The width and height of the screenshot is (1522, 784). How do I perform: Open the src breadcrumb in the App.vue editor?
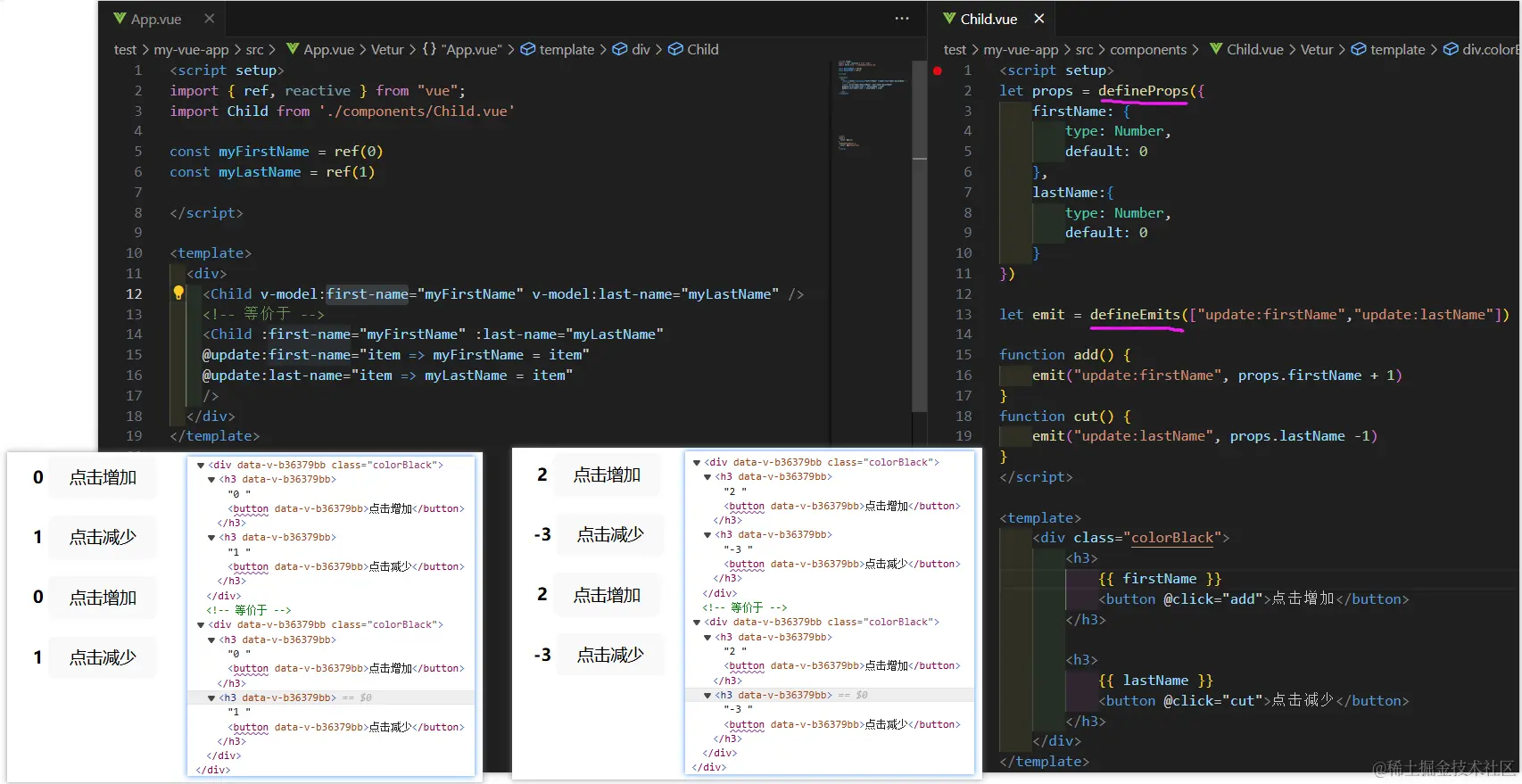pos(254,50)
